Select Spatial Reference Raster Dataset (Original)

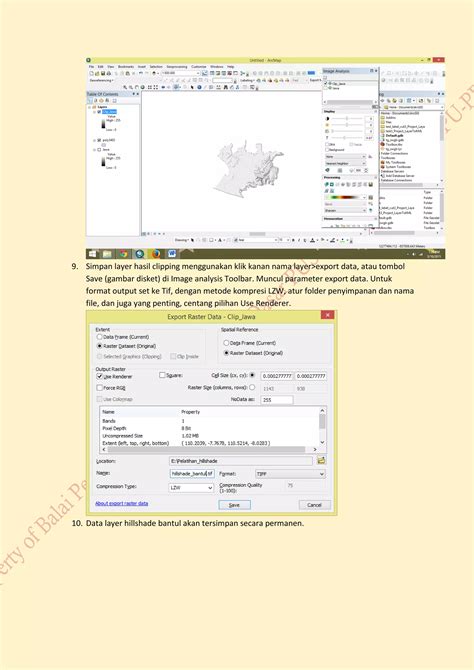pyautogui.click(x=226, y=353)
